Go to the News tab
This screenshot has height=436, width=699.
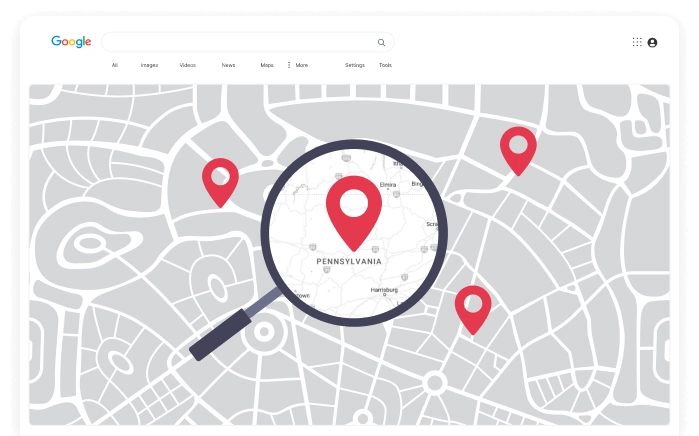pyautogui.click(x=228, y=65)
